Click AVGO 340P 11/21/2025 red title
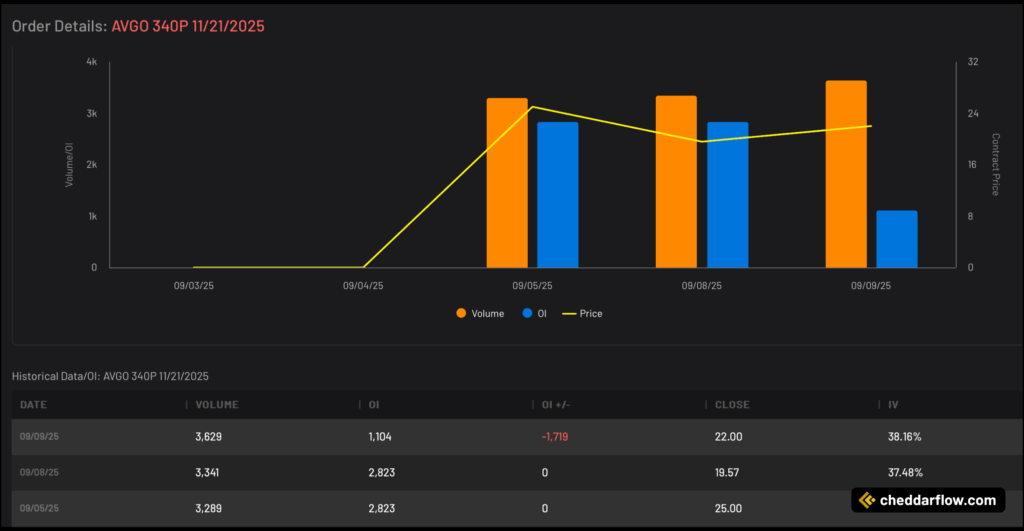This screenshot has width=1024, height=531. [x=188, y=26]
